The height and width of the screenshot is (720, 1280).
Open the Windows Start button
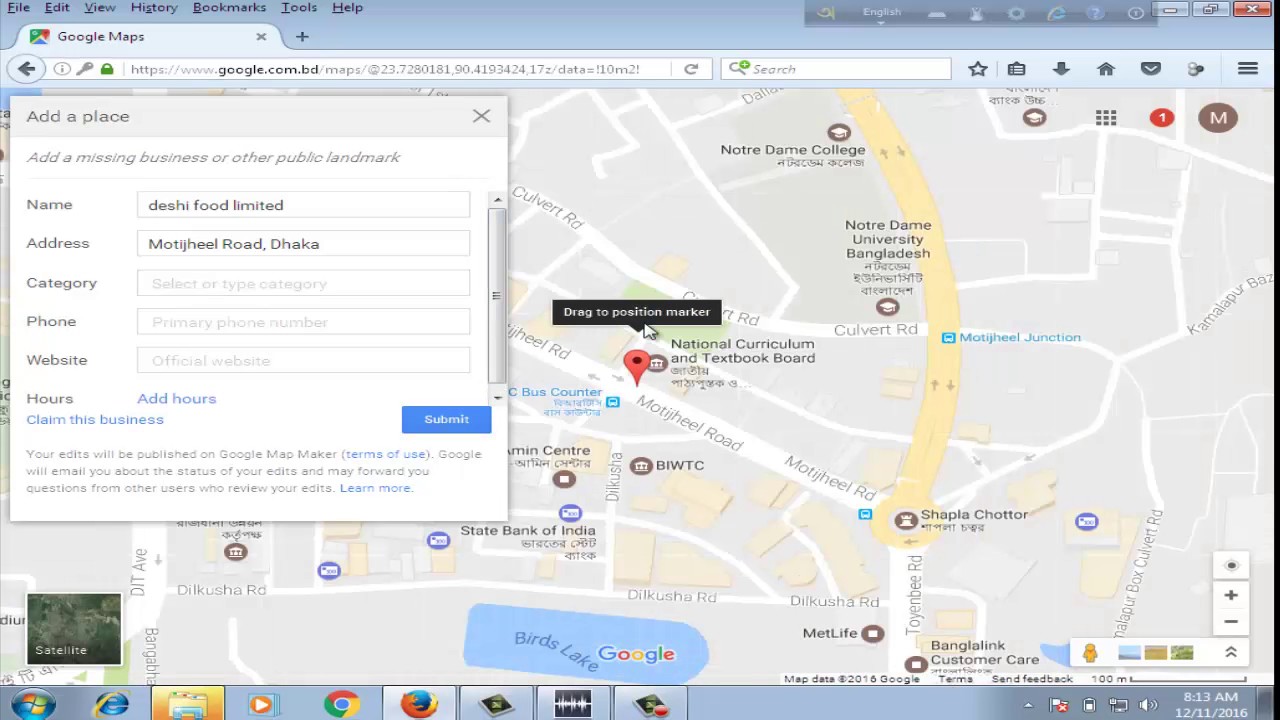32,704
